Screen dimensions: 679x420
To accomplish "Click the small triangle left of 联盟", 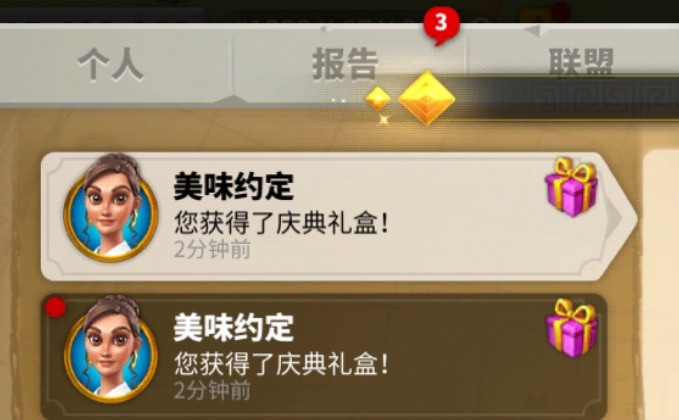I will [532, 30].
